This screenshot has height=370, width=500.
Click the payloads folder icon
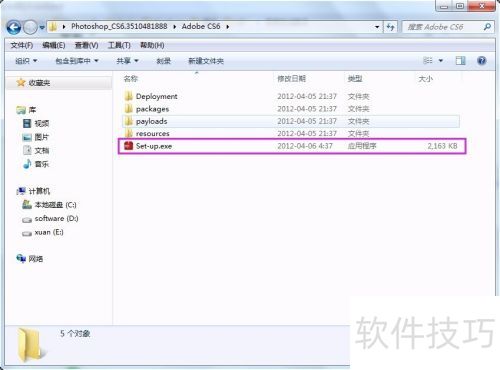[128, 121]
